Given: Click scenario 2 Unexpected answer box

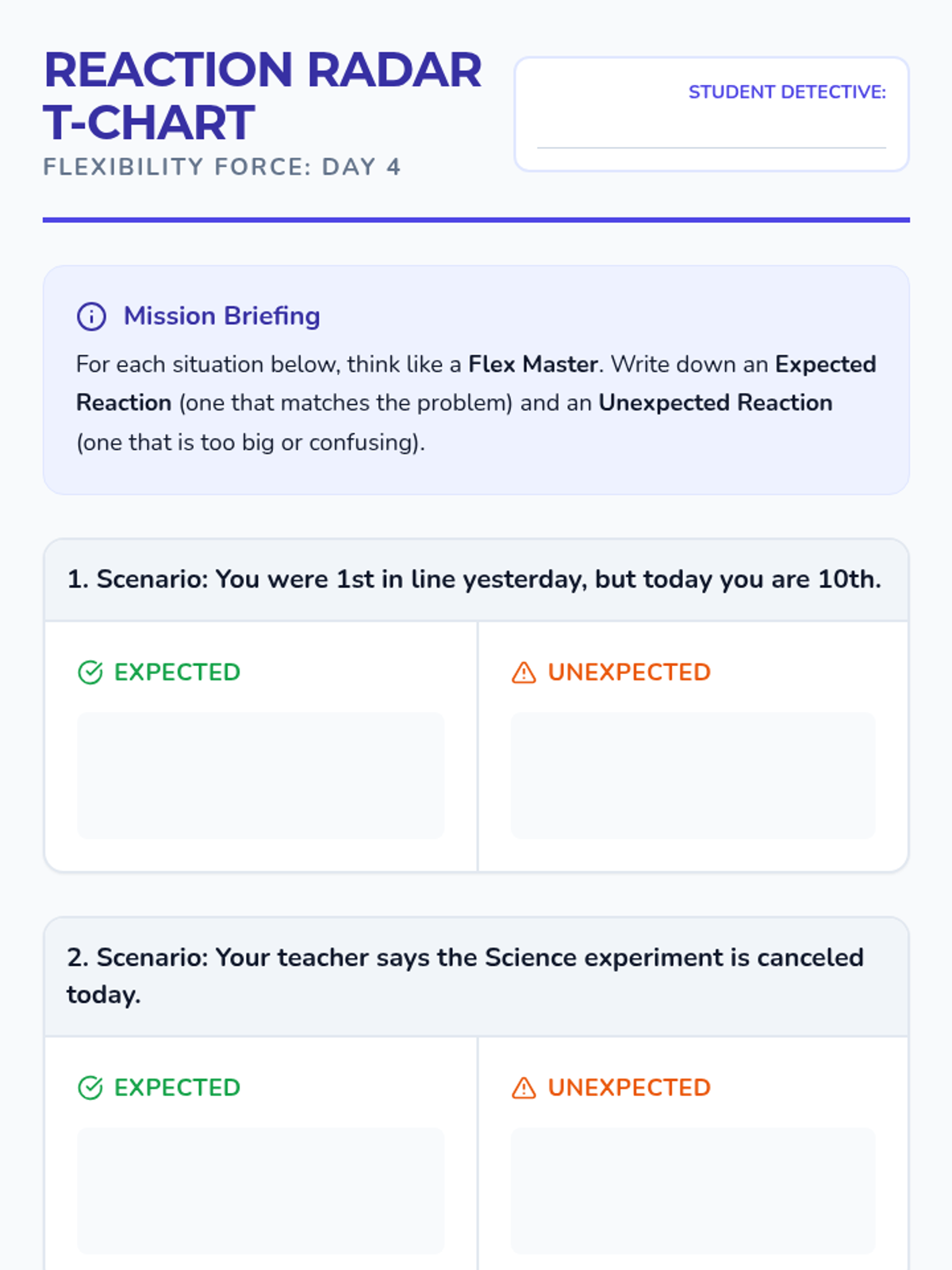Looking at the screenshot, I should pyautogui.click(x=693, y=1191).
